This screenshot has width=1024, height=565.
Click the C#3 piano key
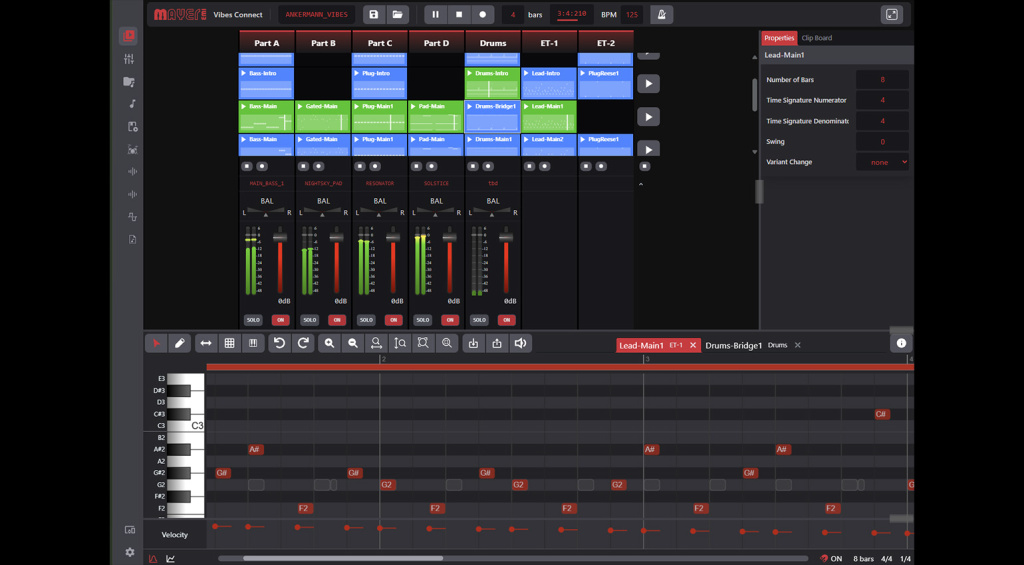click(178, 414)
